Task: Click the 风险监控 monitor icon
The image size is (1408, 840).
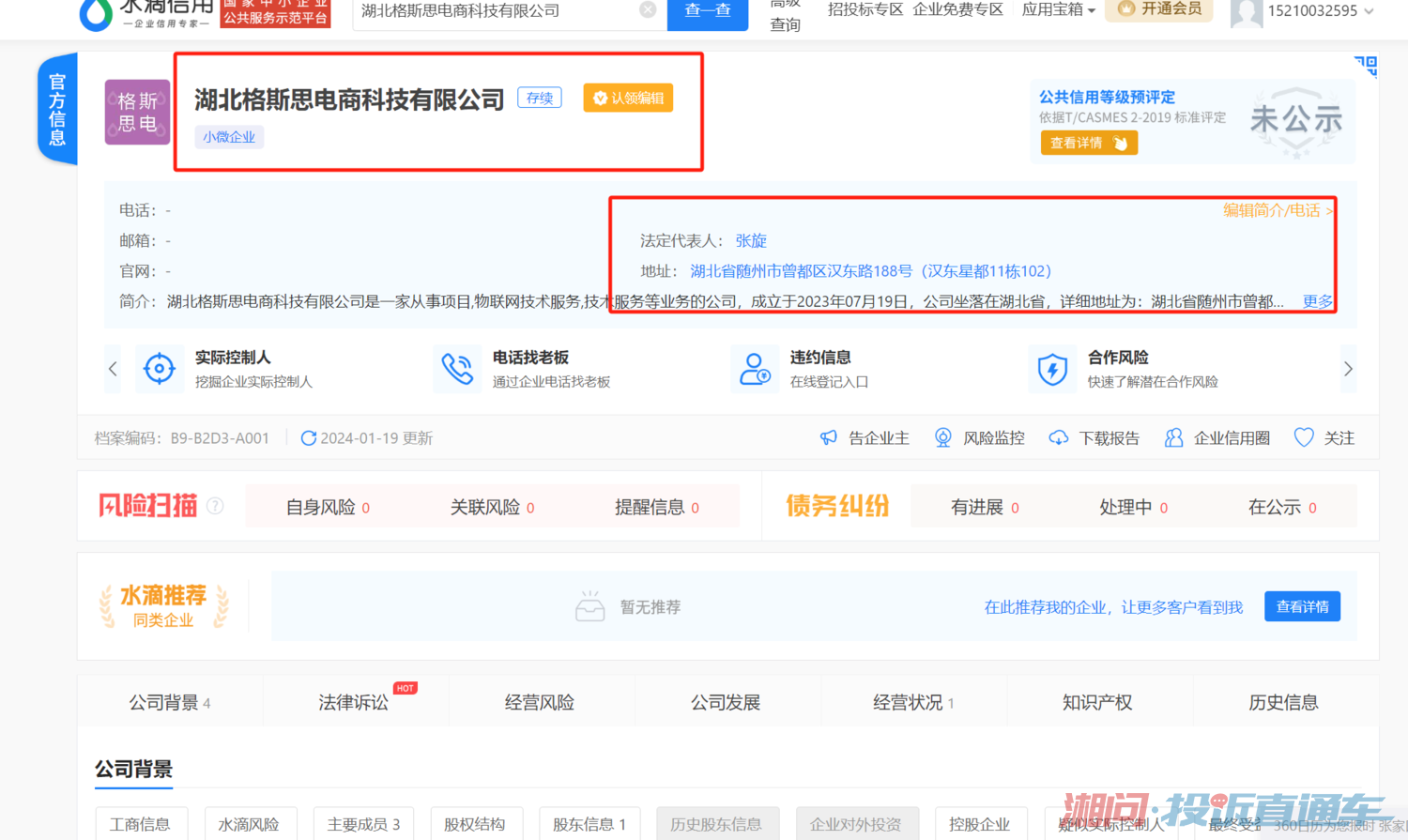Action: [943, 438]
